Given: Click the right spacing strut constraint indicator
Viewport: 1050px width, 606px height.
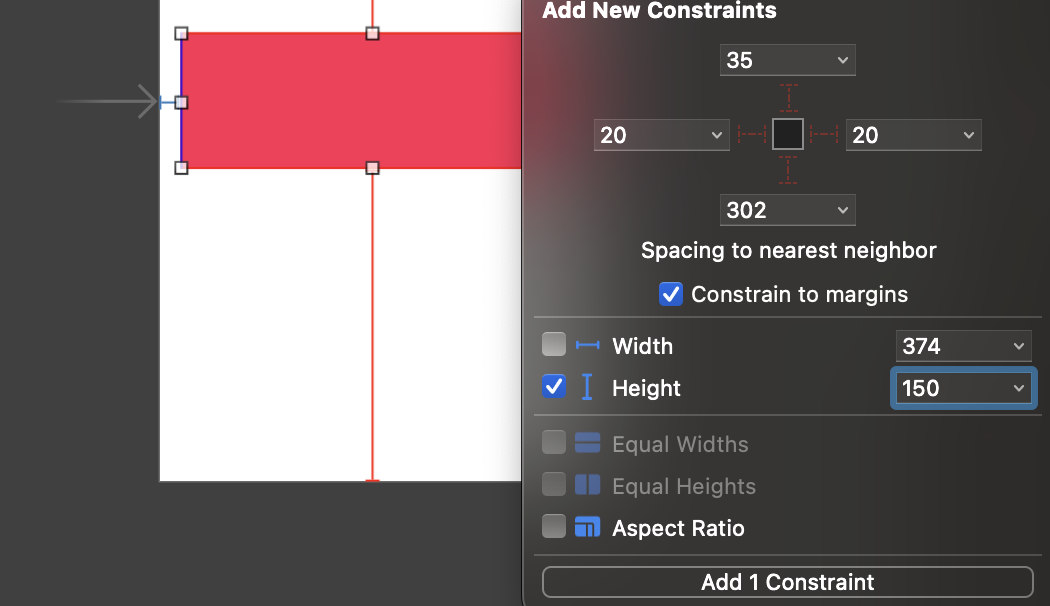Looking at the screenshot, I should point(824,135).
